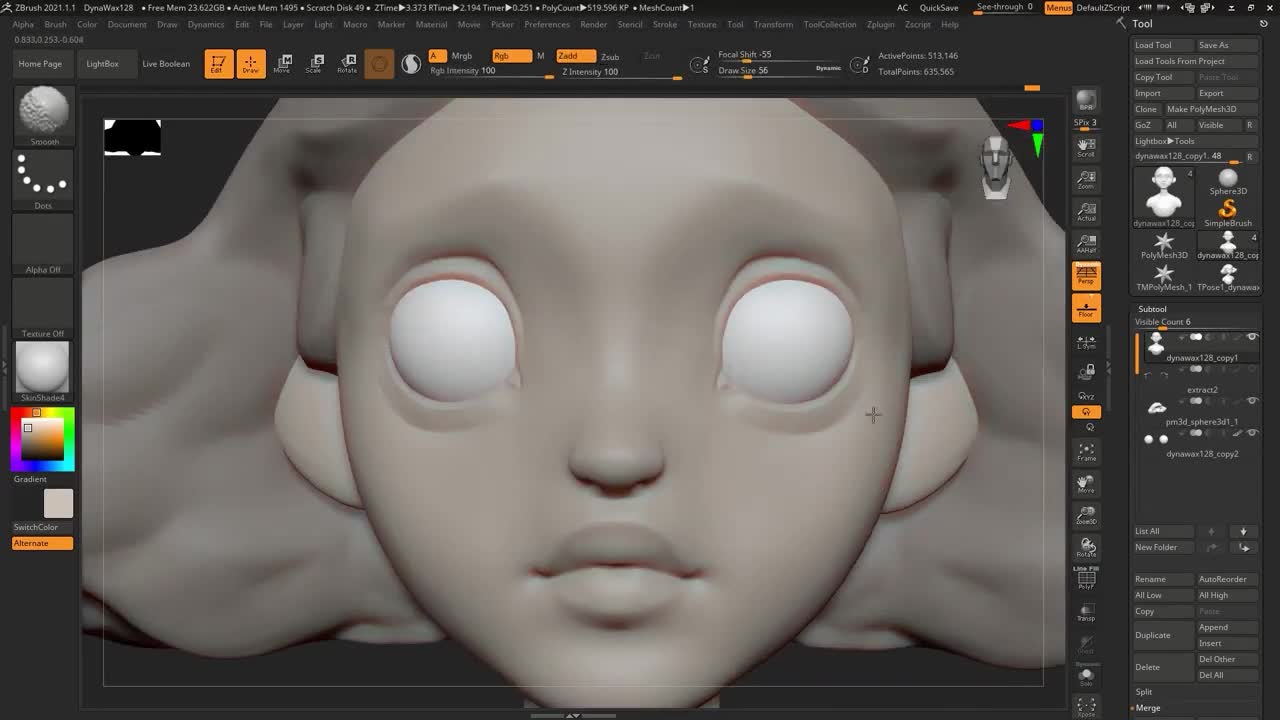Click the AAHalf icon

(x=1086, y=244)
